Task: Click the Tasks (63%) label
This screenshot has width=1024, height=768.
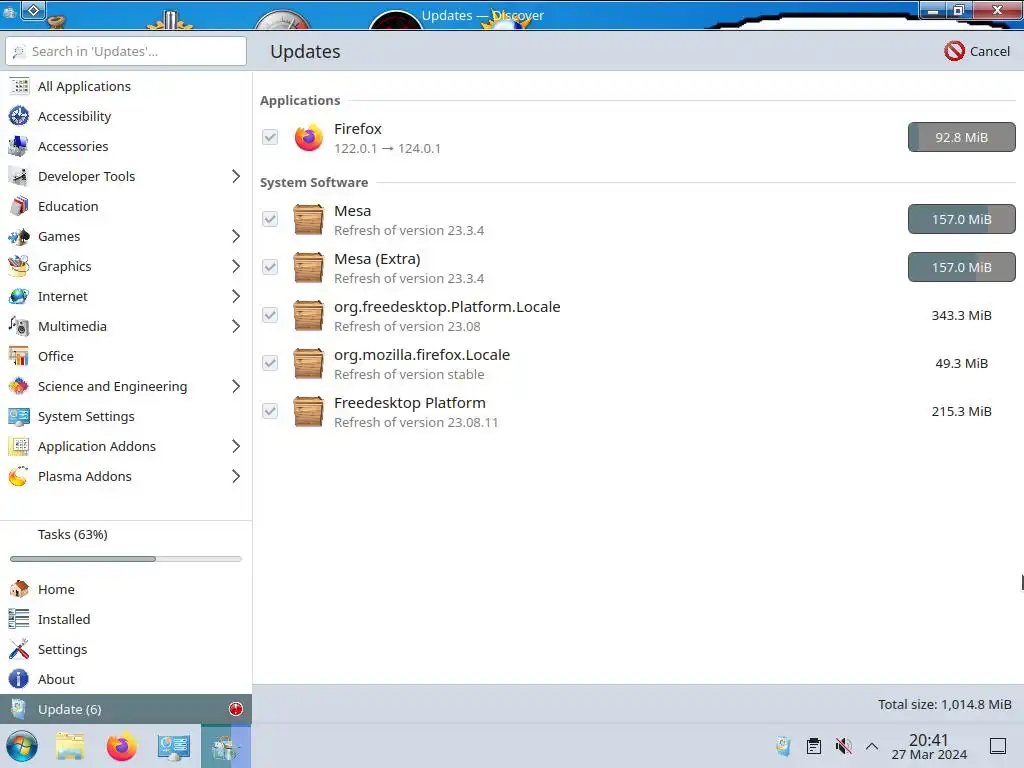Action: (72, 534)
